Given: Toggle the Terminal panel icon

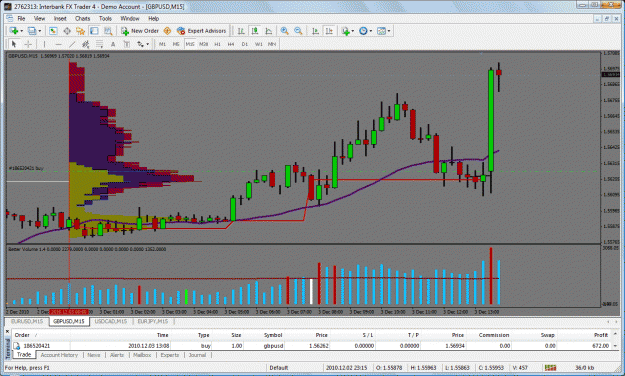Looking at the screenshot, I should pos(94,31).
